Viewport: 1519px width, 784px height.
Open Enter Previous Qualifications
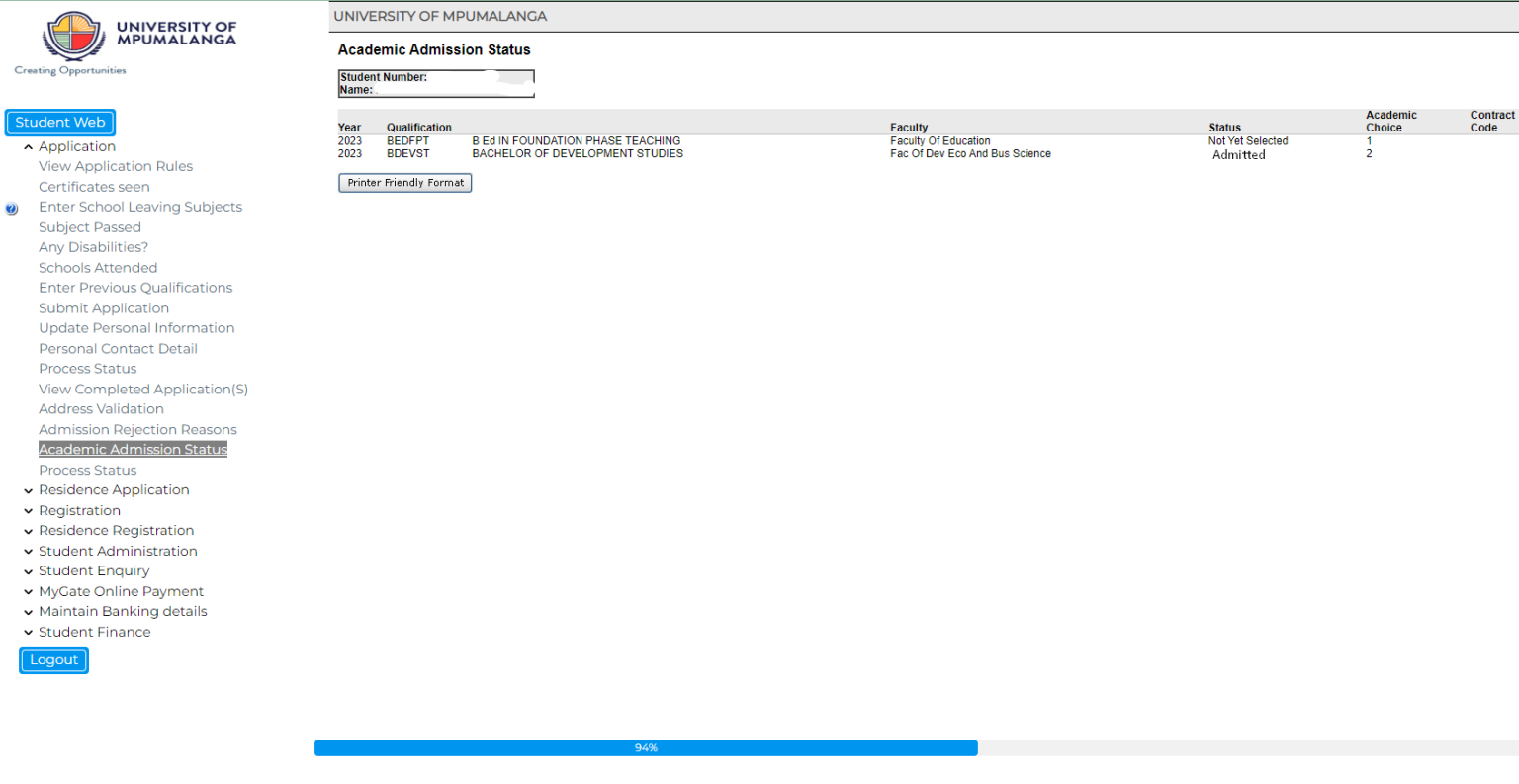pos(135,288)
